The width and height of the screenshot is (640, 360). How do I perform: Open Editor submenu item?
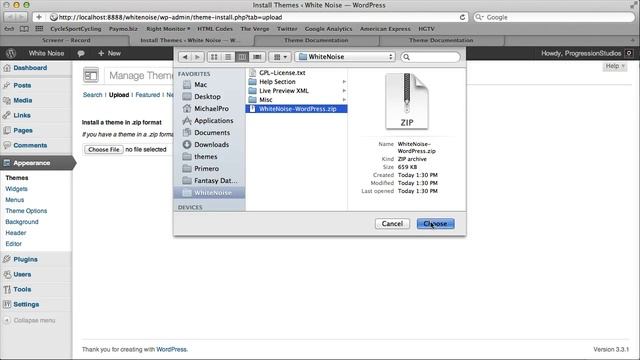(x=13, y=244)
